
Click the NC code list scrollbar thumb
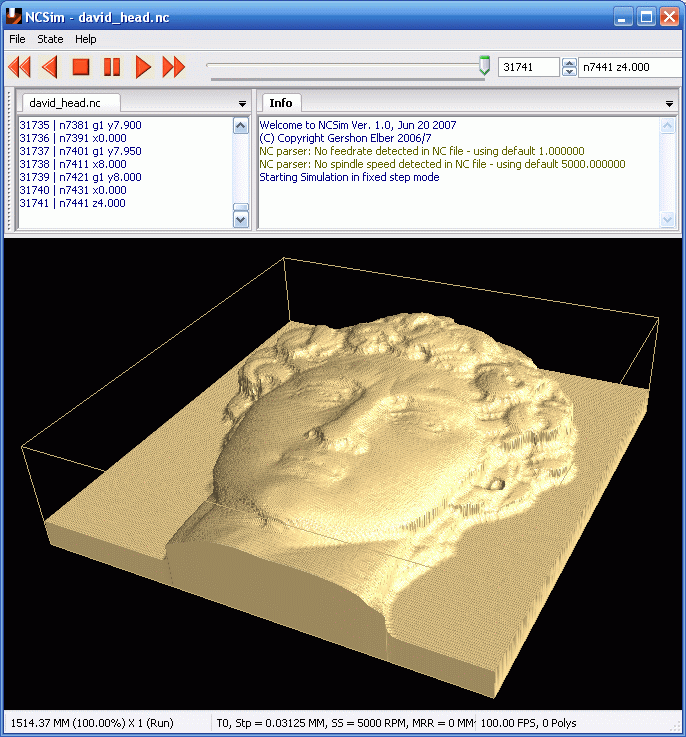coord(241,207)
